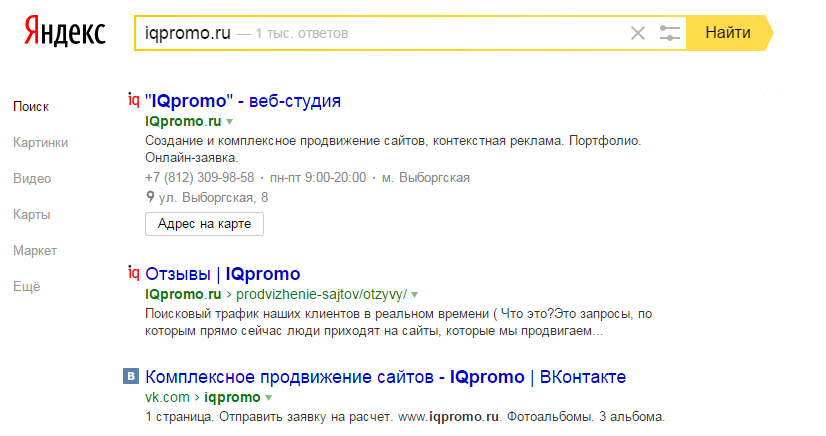826x436 pixels.
Task: Open the Ещё more services menu
Action: point(26,286)
